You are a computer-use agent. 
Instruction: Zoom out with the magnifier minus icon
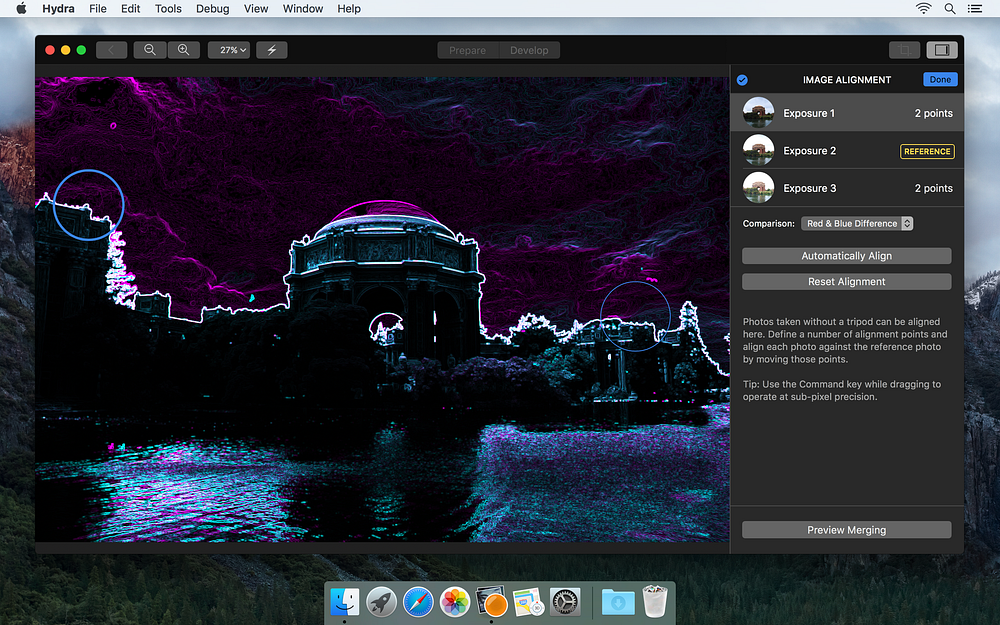coord(150,50)
